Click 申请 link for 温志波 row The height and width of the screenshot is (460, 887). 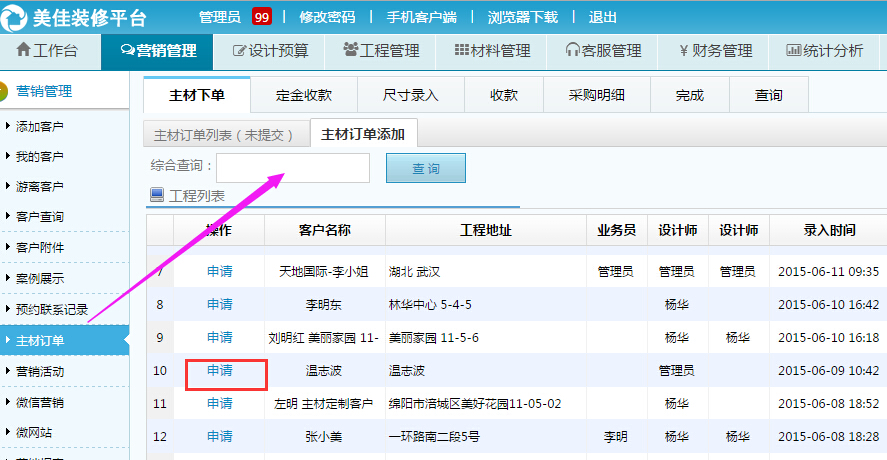[x=220, y=371]
